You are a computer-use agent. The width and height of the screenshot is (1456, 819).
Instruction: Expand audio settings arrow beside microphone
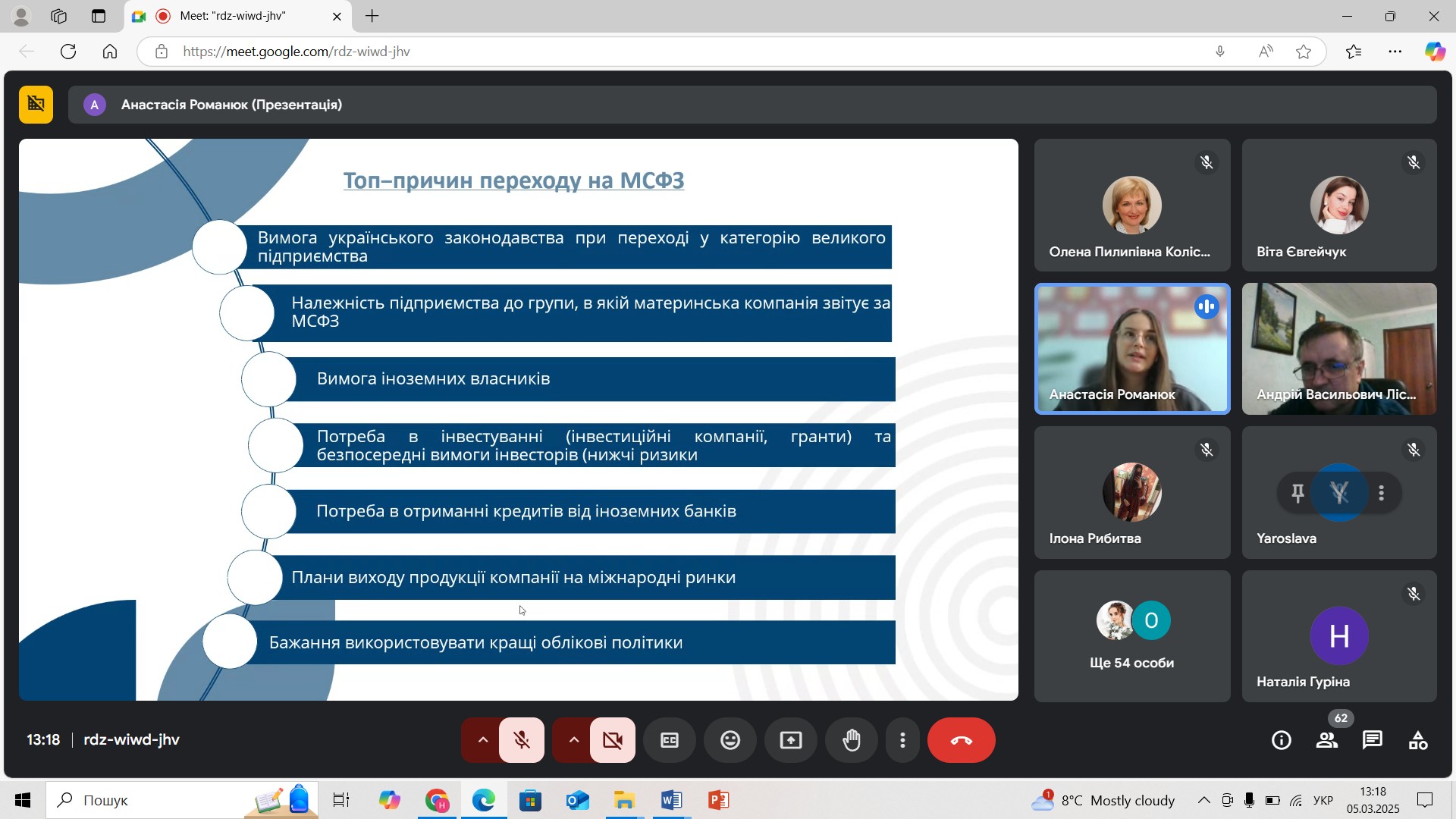pyautogui.click(x=482, y=740)
